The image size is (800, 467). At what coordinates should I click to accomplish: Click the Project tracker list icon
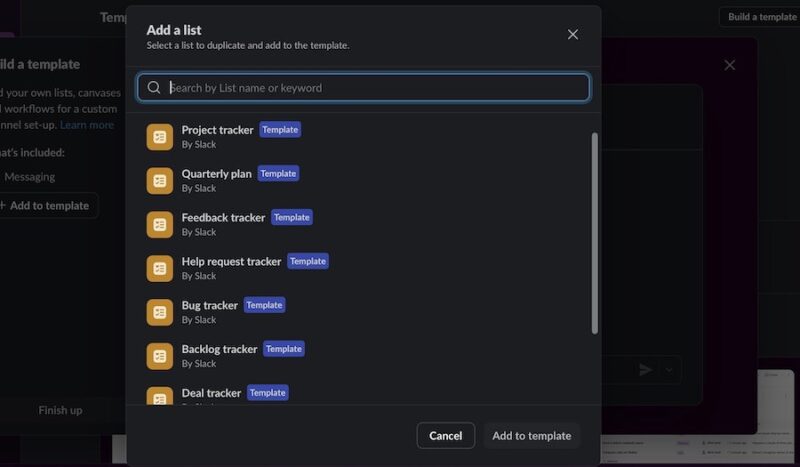(x=160, y=137)
